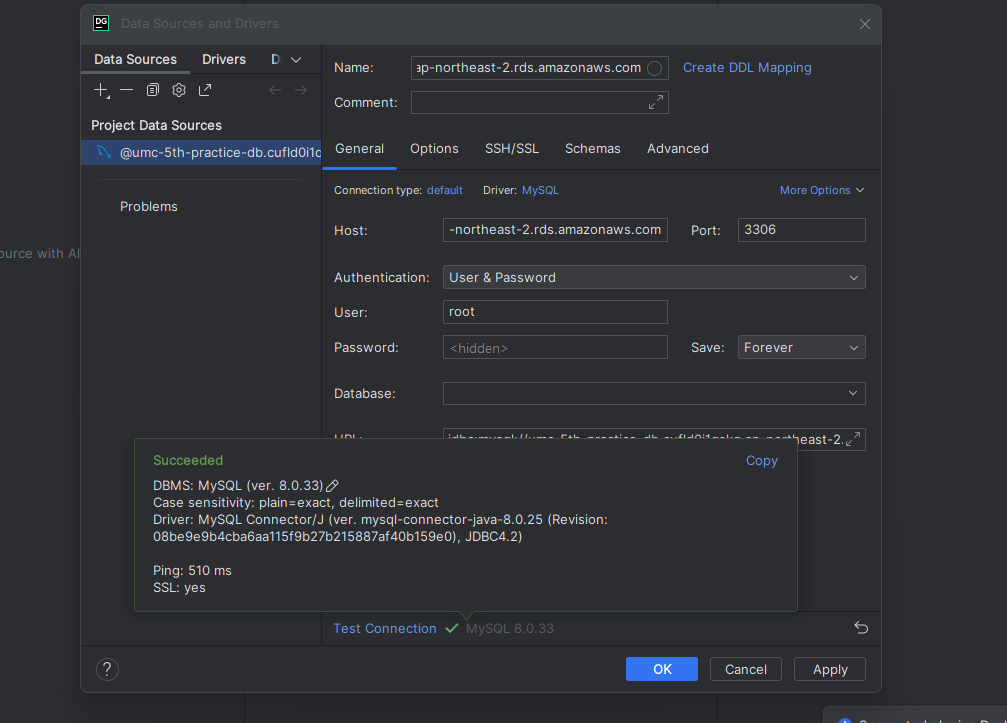Image resolution: width=1007 pixels, height=723 pixels.
Task: Navigate back with left arrow
Action: 275,91
